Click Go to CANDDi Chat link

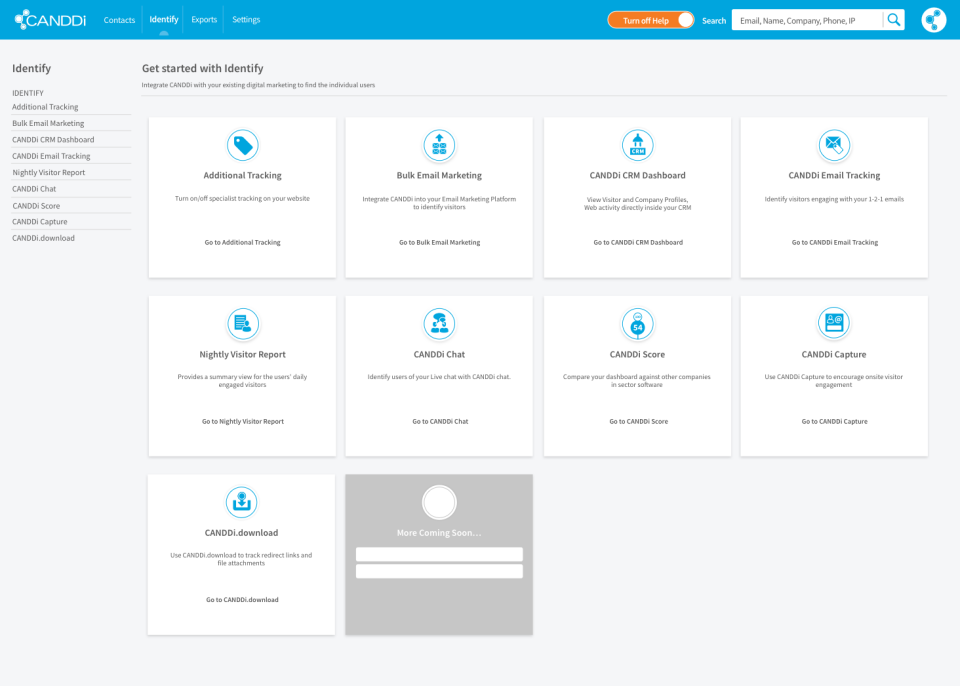(440, 421)
